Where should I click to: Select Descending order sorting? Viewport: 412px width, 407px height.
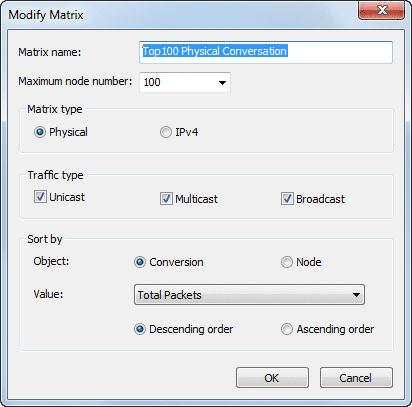140,329
